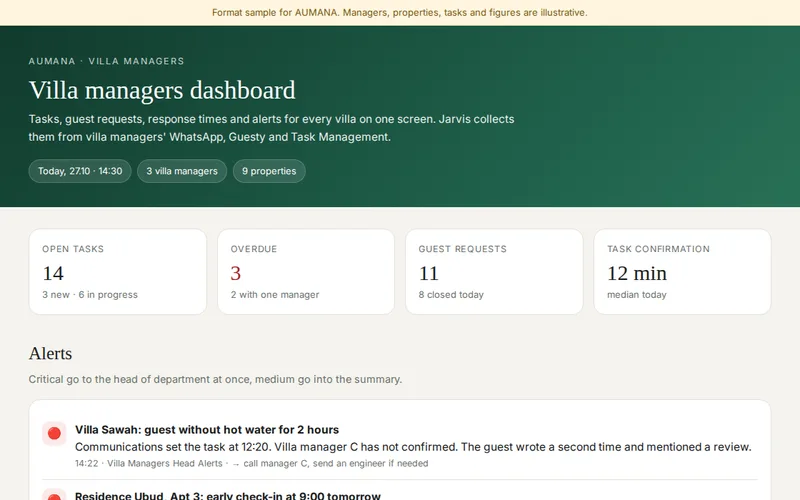800x500 pixels.
Task: Click 'Residence Ubud, Apt 3: early check-in' alert title
Action: (x=228, y=495)
